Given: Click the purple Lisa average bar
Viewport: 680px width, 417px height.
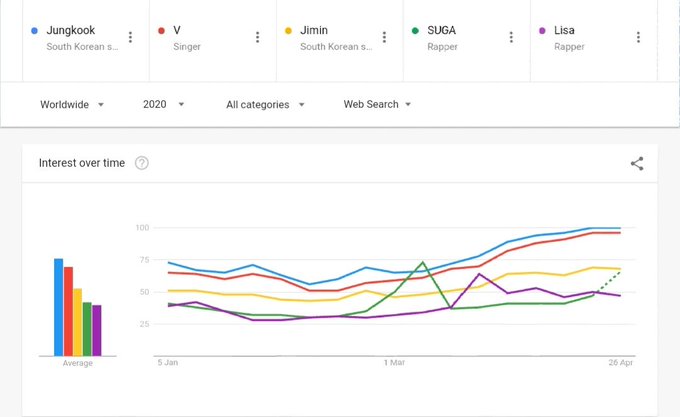Looking at the screenshot, I should (97, 330).
